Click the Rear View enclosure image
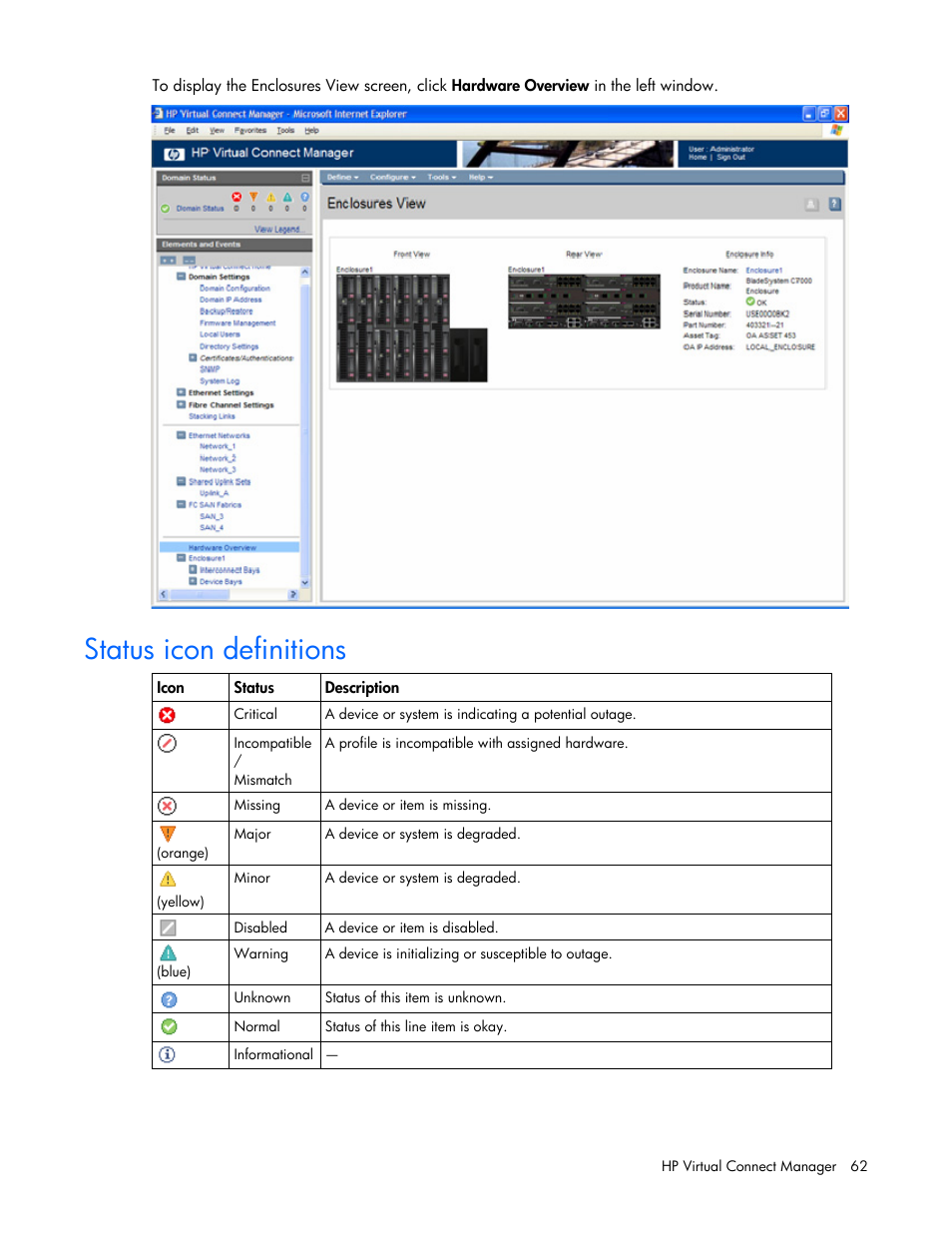The width and height of the screenshot is (952, 1233). (x=584, y=302)
